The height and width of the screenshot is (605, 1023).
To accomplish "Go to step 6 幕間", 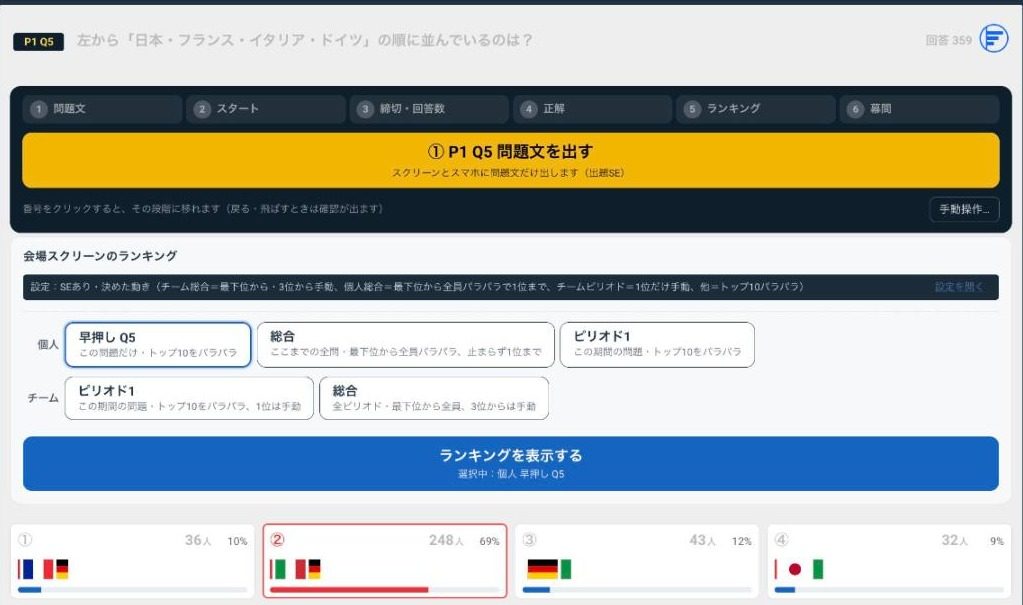I will pos(919,109).
